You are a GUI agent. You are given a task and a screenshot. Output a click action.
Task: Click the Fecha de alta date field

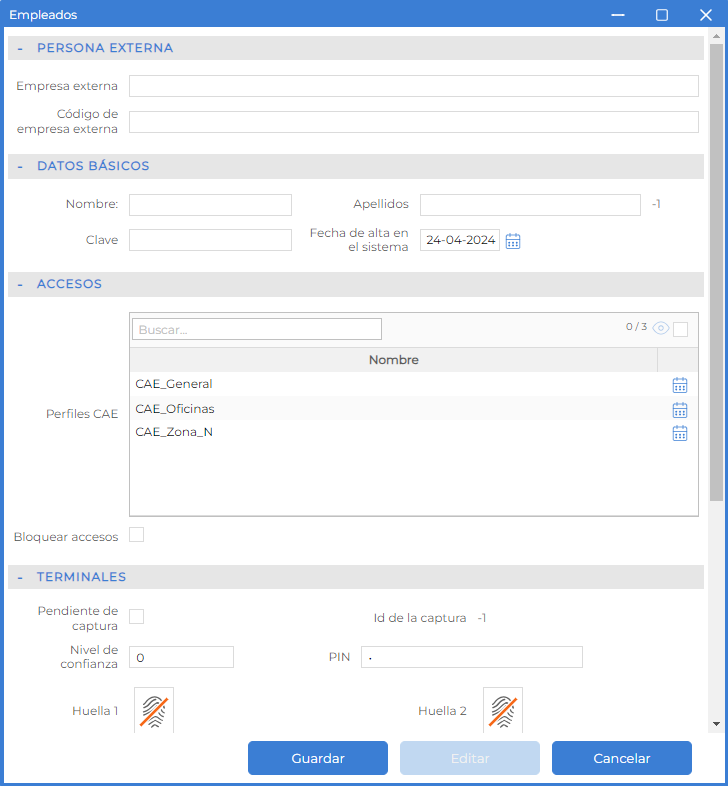(x=460, y=240)
